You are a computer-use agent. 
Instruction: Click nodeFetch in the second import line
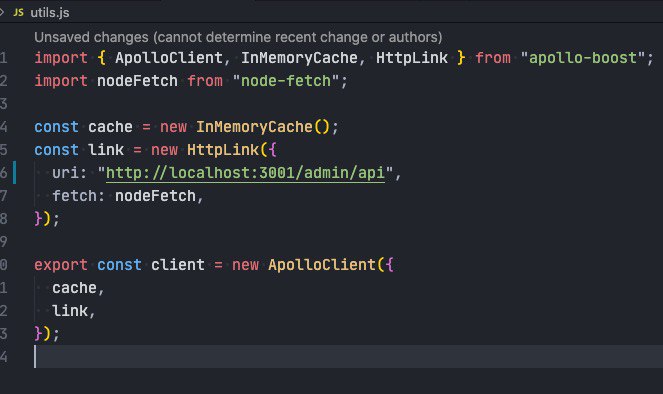pos(137,81)
